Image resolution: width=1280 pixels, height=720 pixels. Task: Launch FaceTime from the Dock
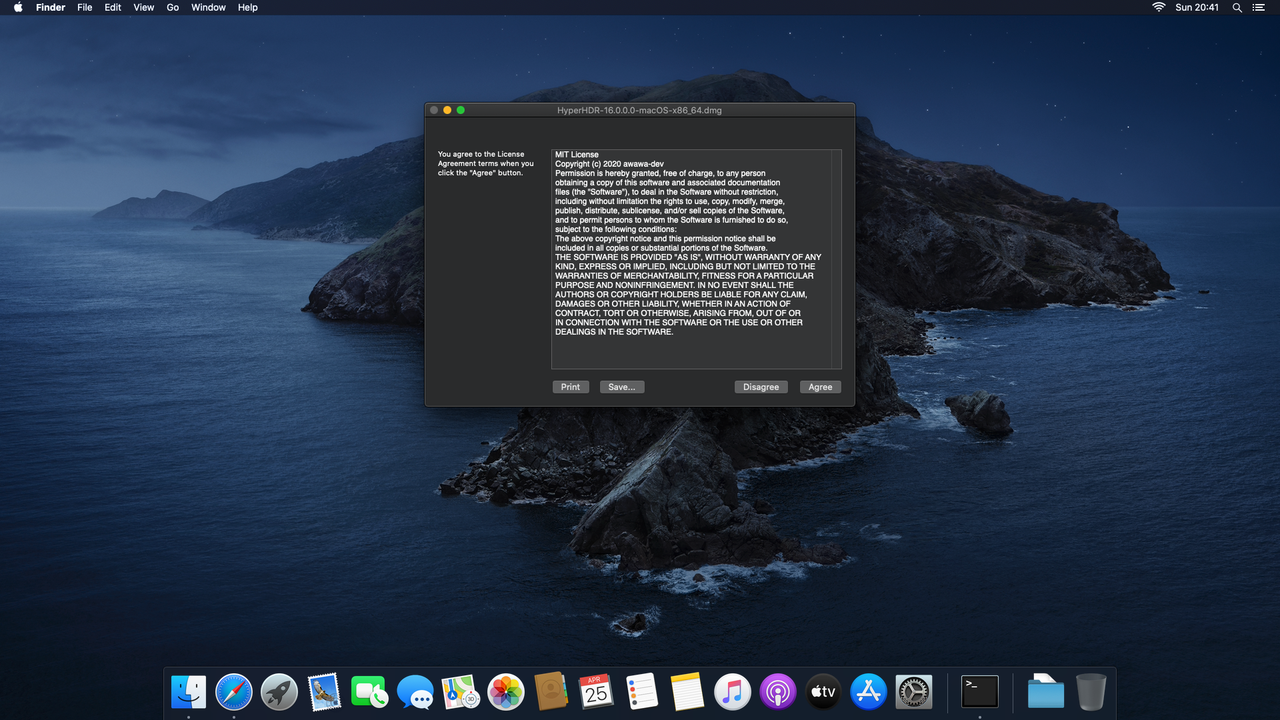click(370, 691)
